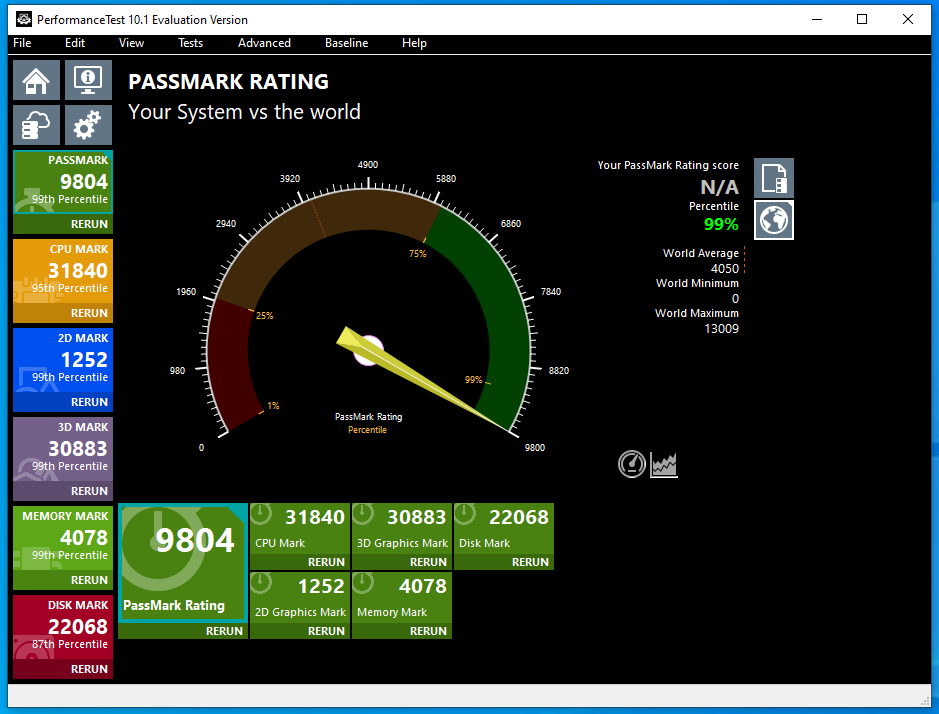Image resolution: width=939 pixels, height=714 pixels.
Task: Open the cloud baseline manager icon
Action: point(37,125)
